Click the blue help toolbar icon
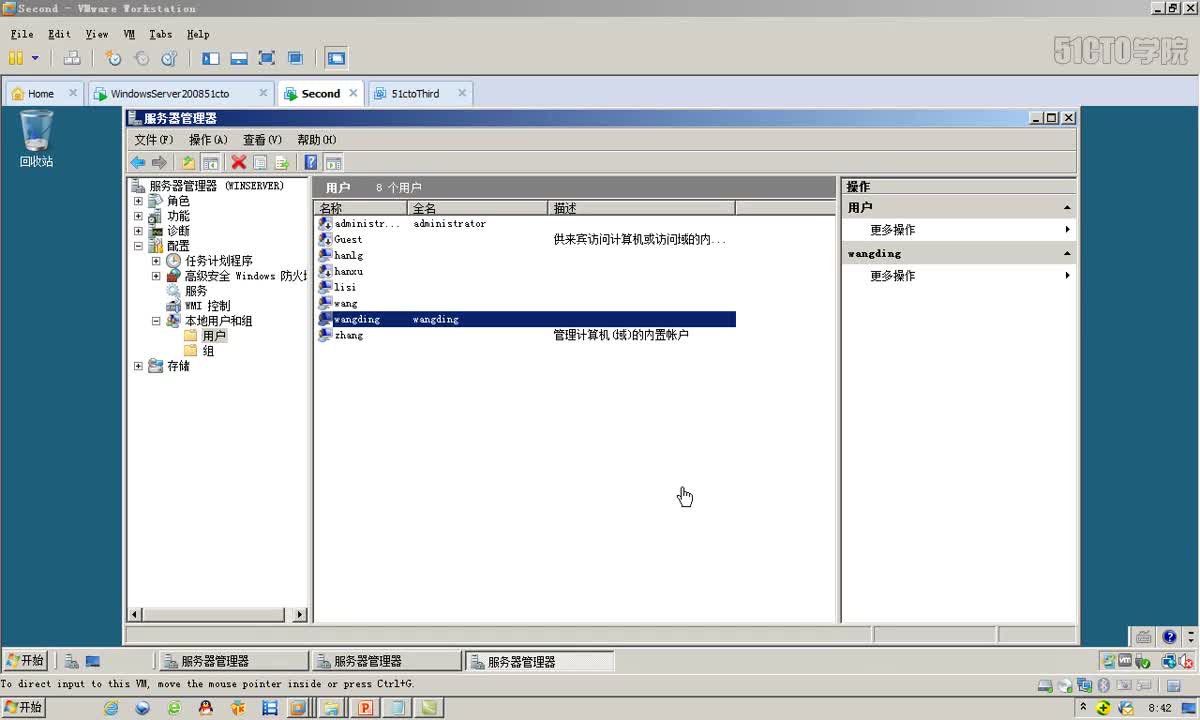The height and width of the screenshot is (720, 1200). coord(311,162)
